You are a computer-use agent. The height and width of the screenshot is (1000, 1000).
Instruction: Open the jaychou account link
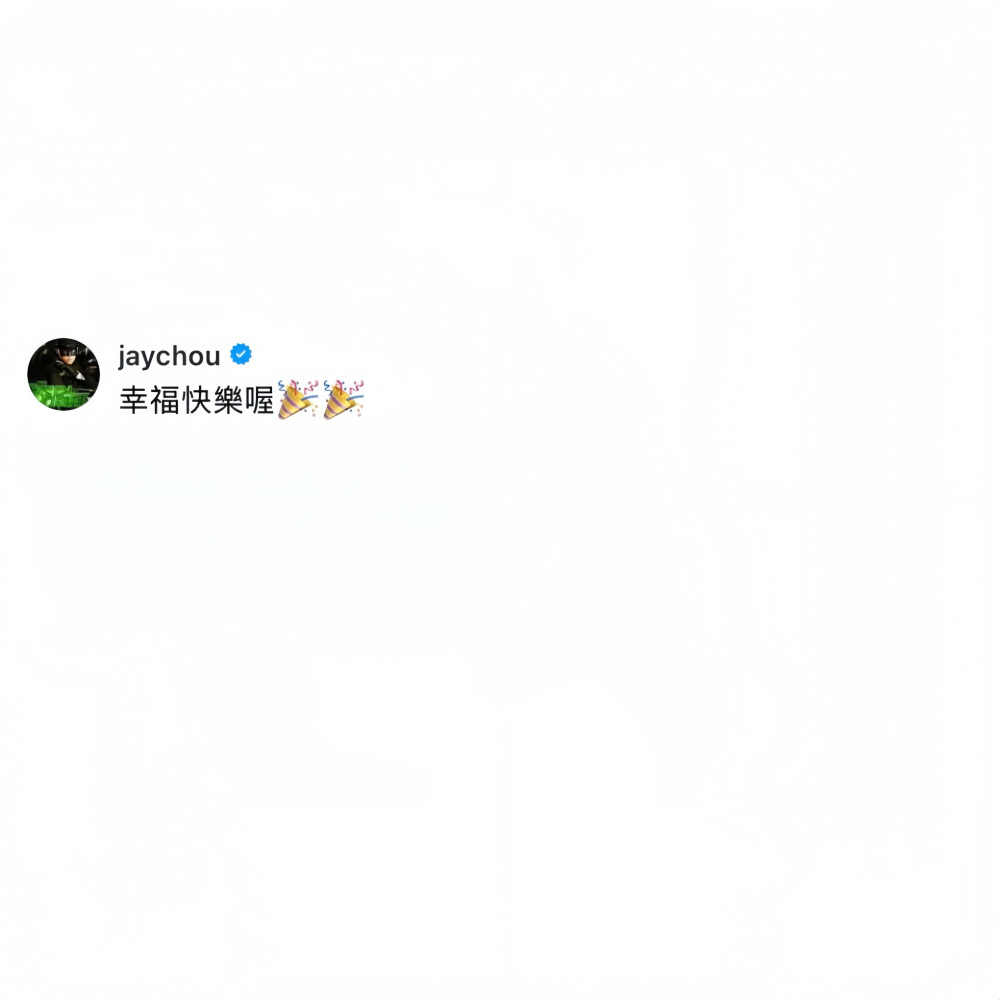pyautogui.click(x=169, y=356)
